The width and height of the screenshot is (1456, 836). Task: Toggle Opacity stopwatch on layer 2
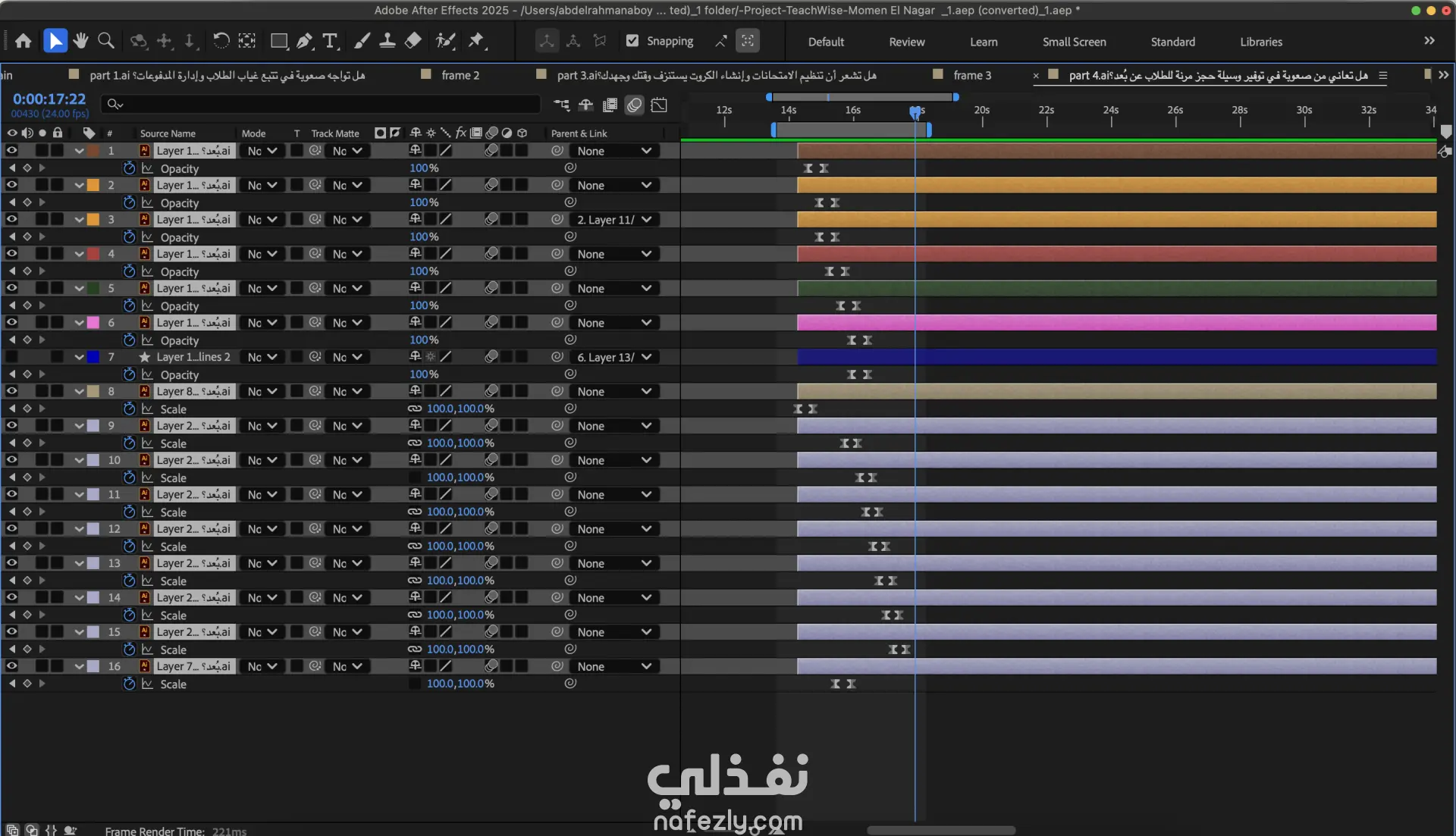click(129, 202)
